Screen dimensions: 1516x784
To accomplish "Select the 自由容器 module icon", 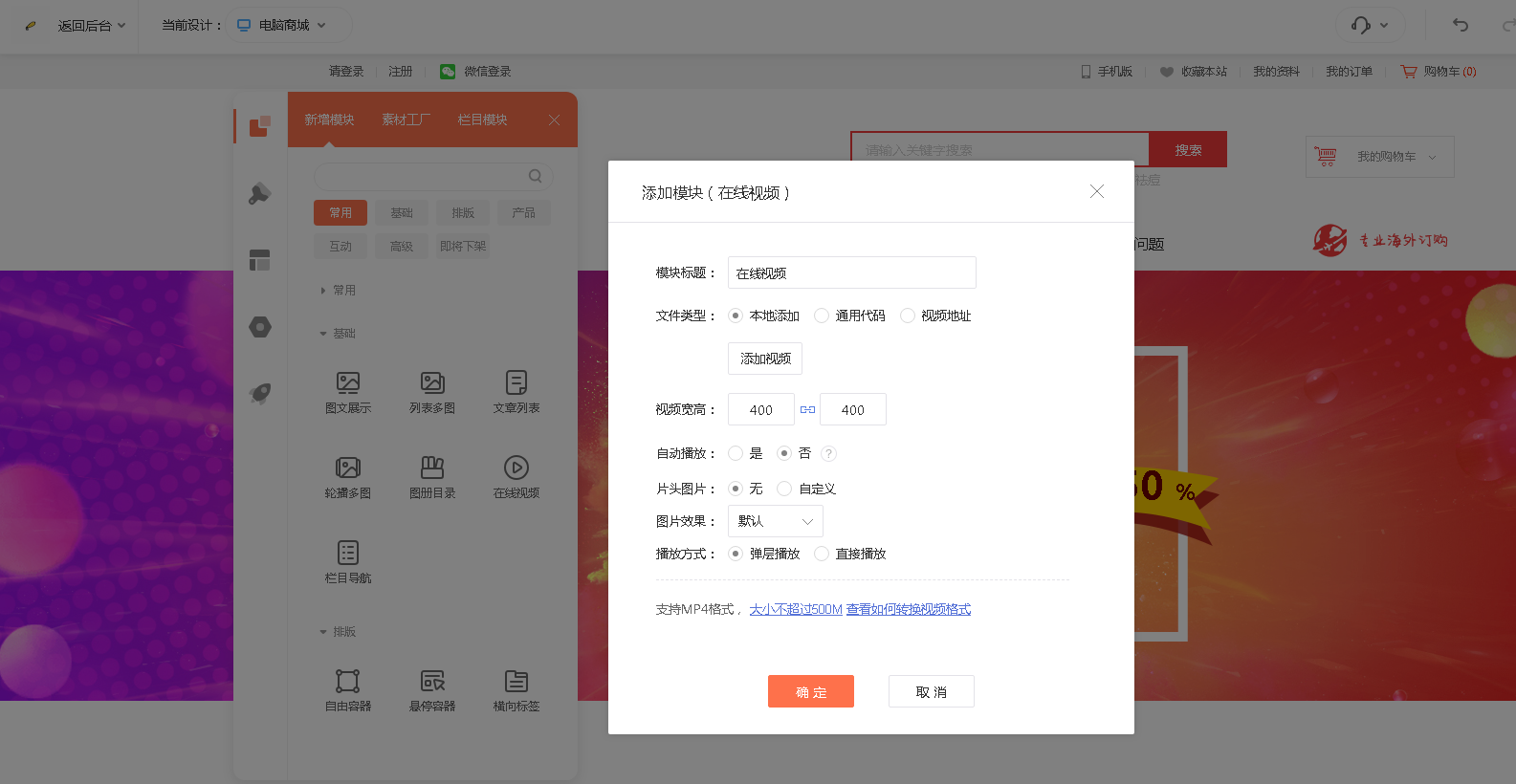I will point(348,681).
